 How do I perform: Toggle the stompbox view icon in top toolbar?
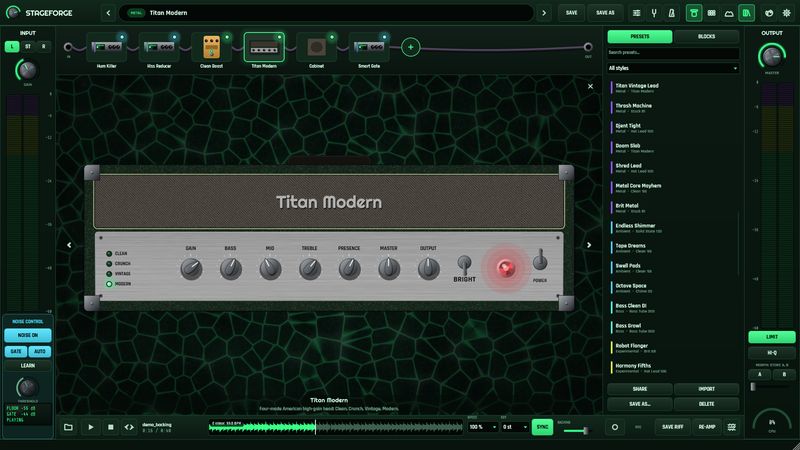click(693, 13)
